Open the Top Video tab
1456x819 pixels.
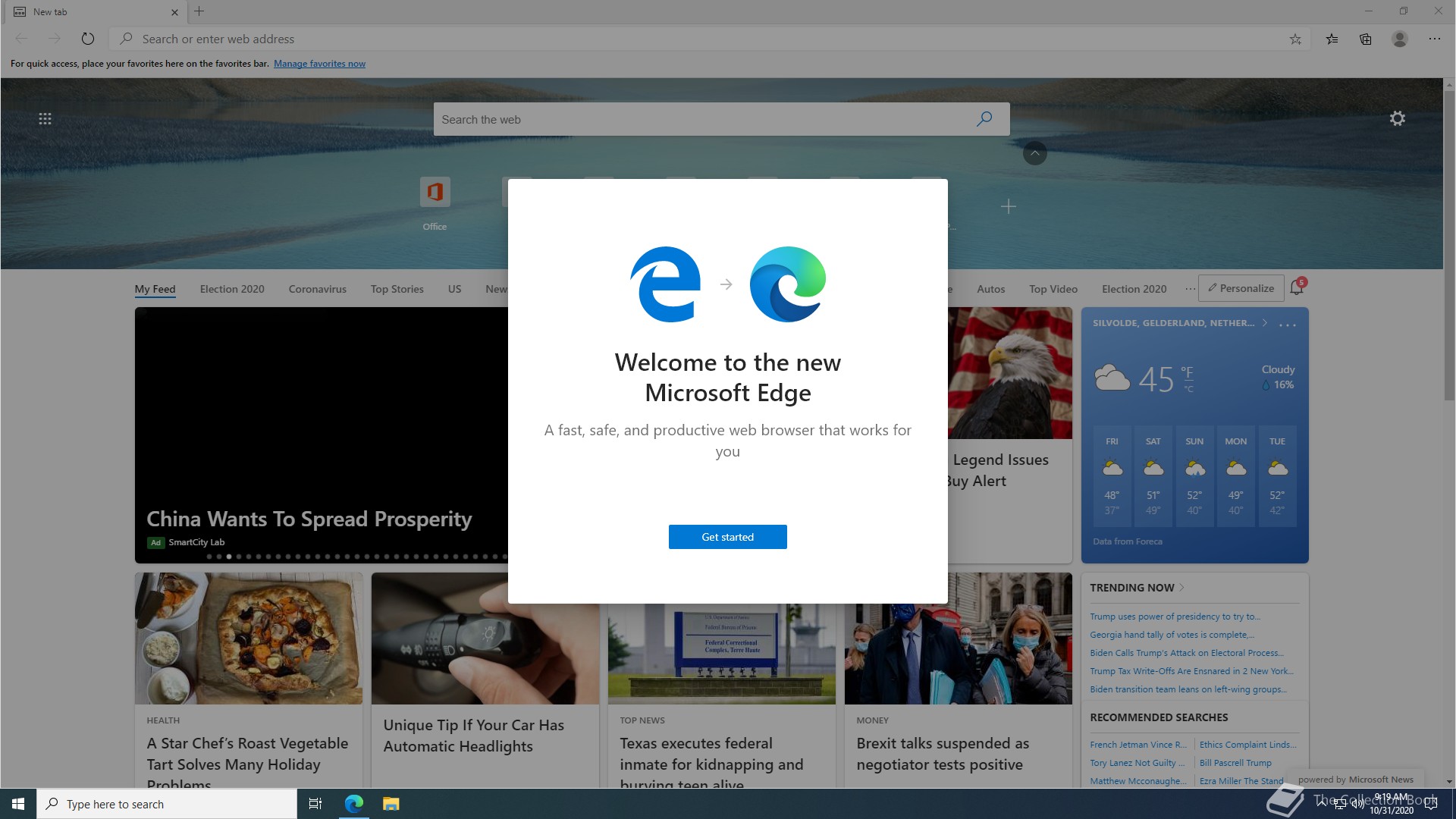point(1053,289)
